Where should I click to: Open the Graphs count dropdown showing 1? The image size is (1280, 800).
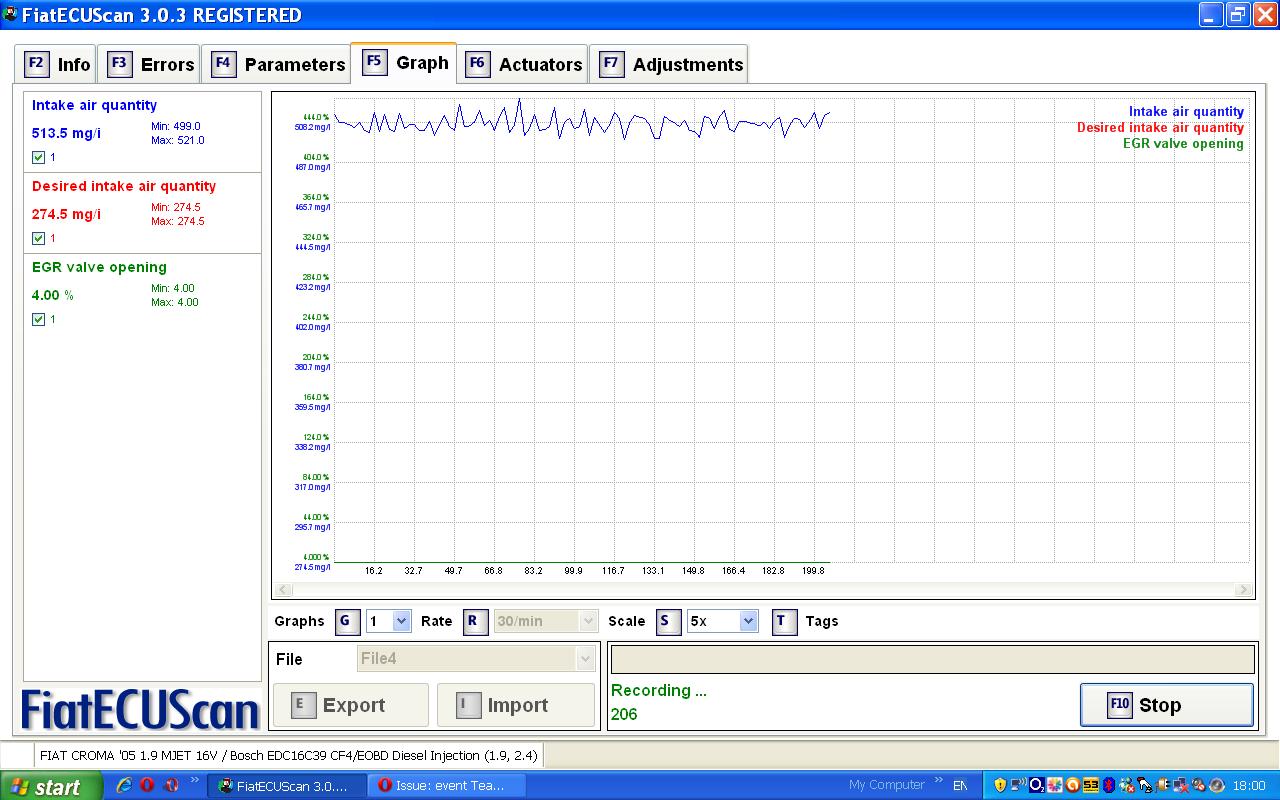coord(388,621)
